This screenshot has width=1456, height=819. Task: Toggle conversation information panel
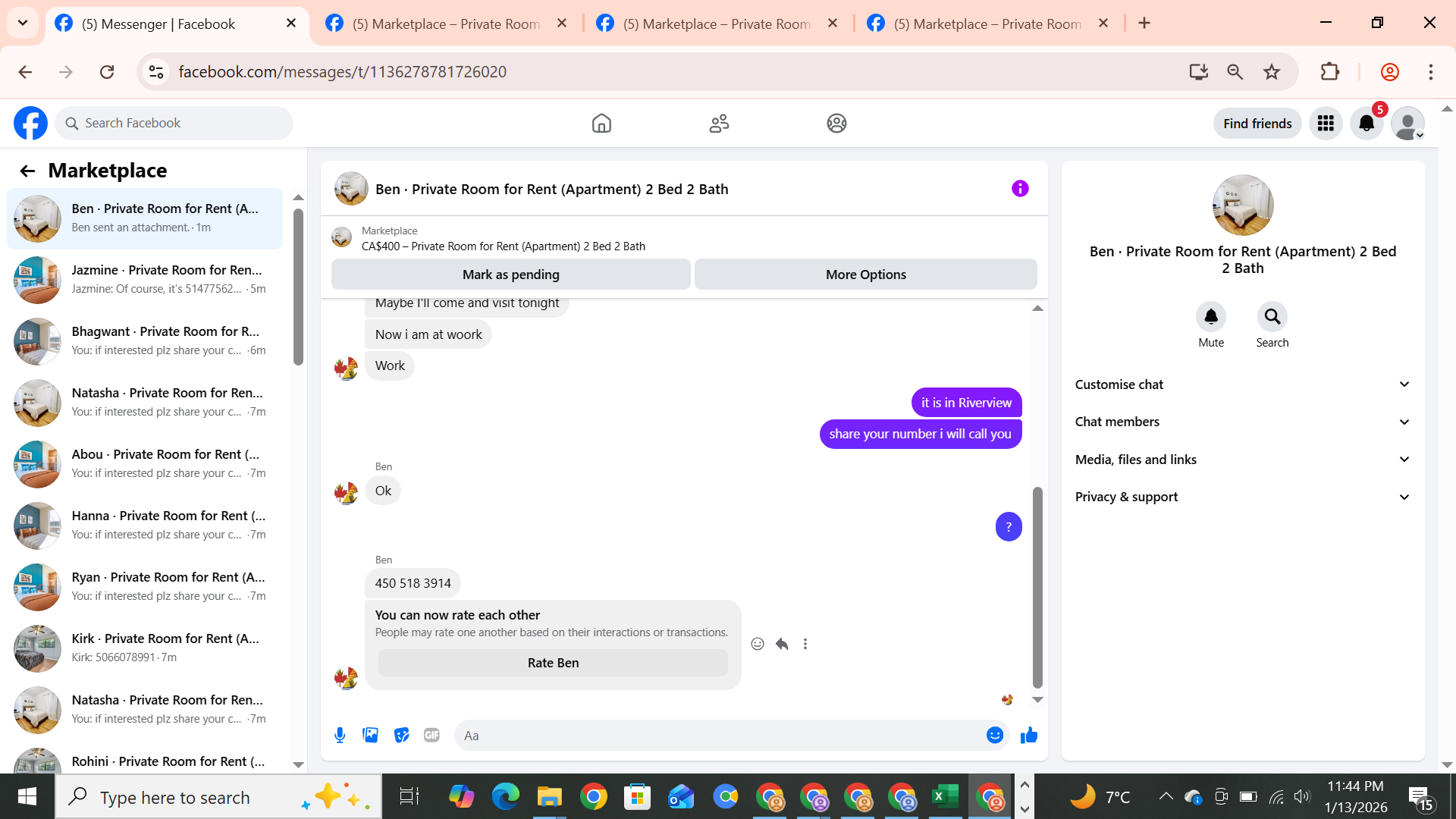1020,188
